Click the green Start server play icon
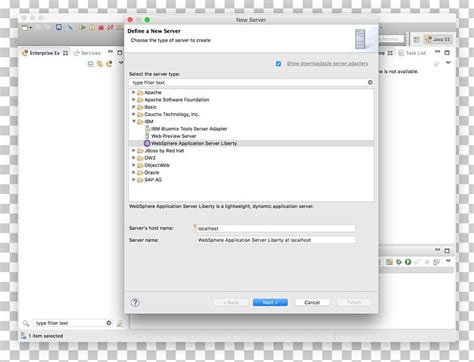 click(x=408, y=262)
